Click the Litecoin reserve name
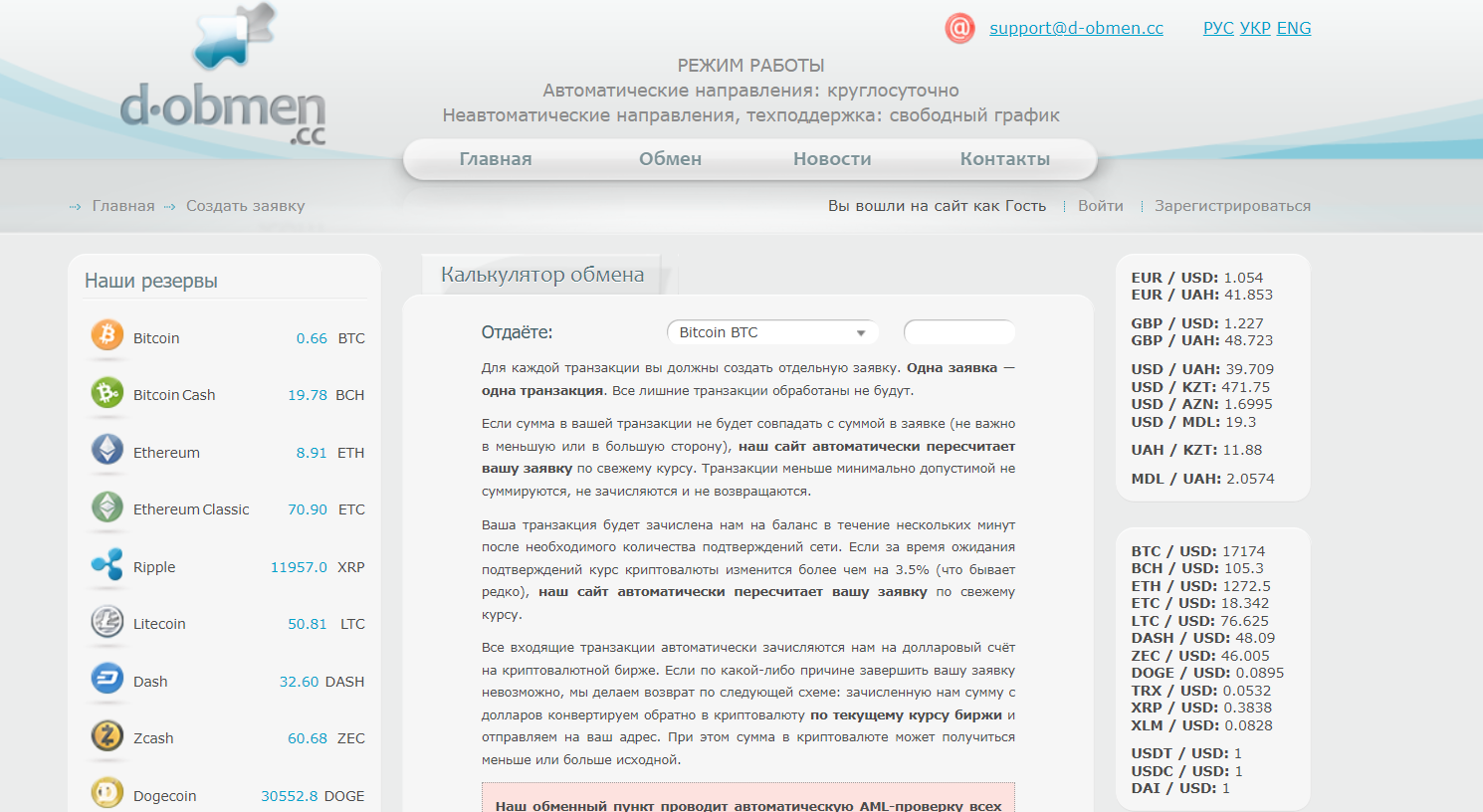Viewport: 1483px width, 812px height. (x=159, y=624)
